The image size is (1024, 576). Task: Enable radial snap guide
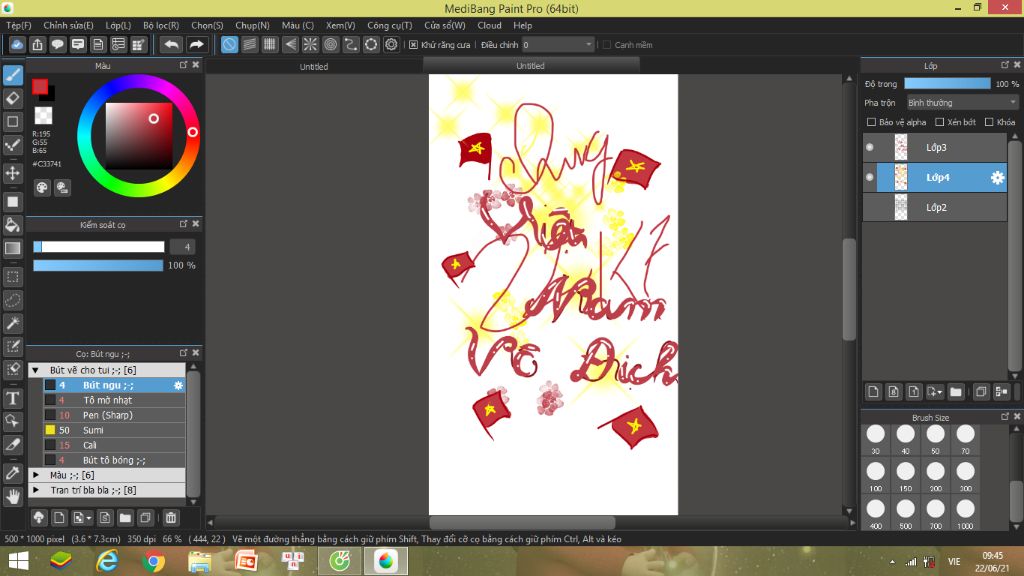310,44
